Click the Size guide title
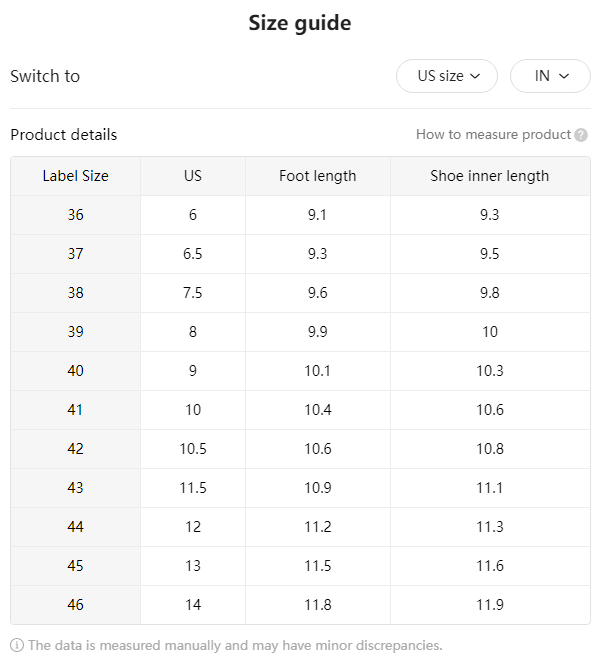 tap(300, 23)
